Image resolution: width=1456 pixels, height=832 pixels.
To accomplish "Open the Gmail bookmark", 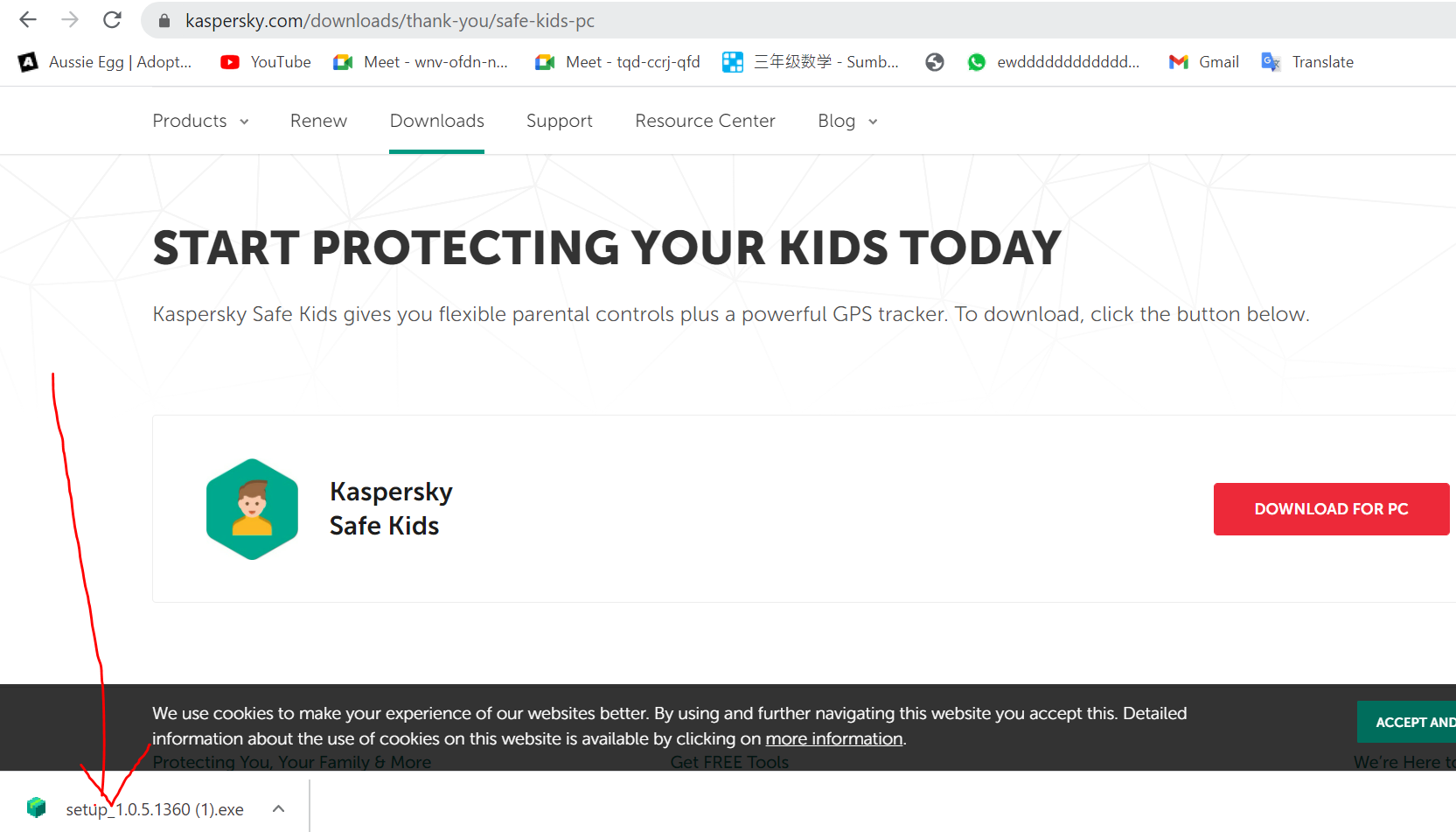I will click(1204, 62).
